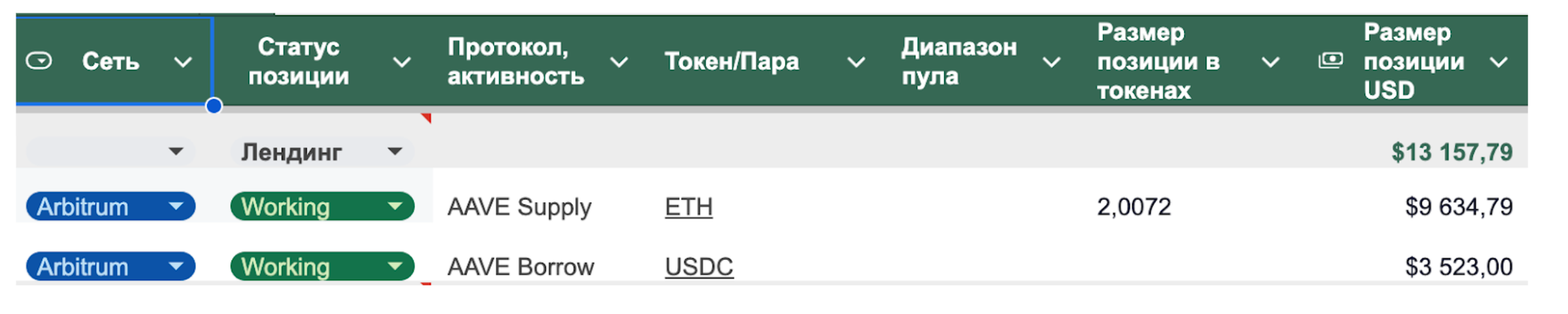1568x314 pixels.
Task: Select the $13 157,79 total cell
Action: click(1451, 152)
